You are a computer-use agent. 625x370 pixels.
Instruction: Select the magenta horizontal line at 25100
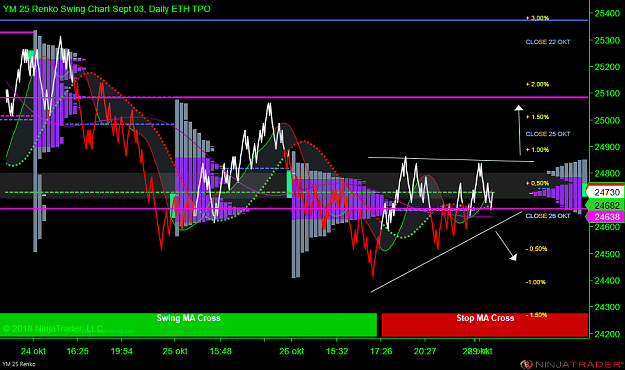[294, 97]
